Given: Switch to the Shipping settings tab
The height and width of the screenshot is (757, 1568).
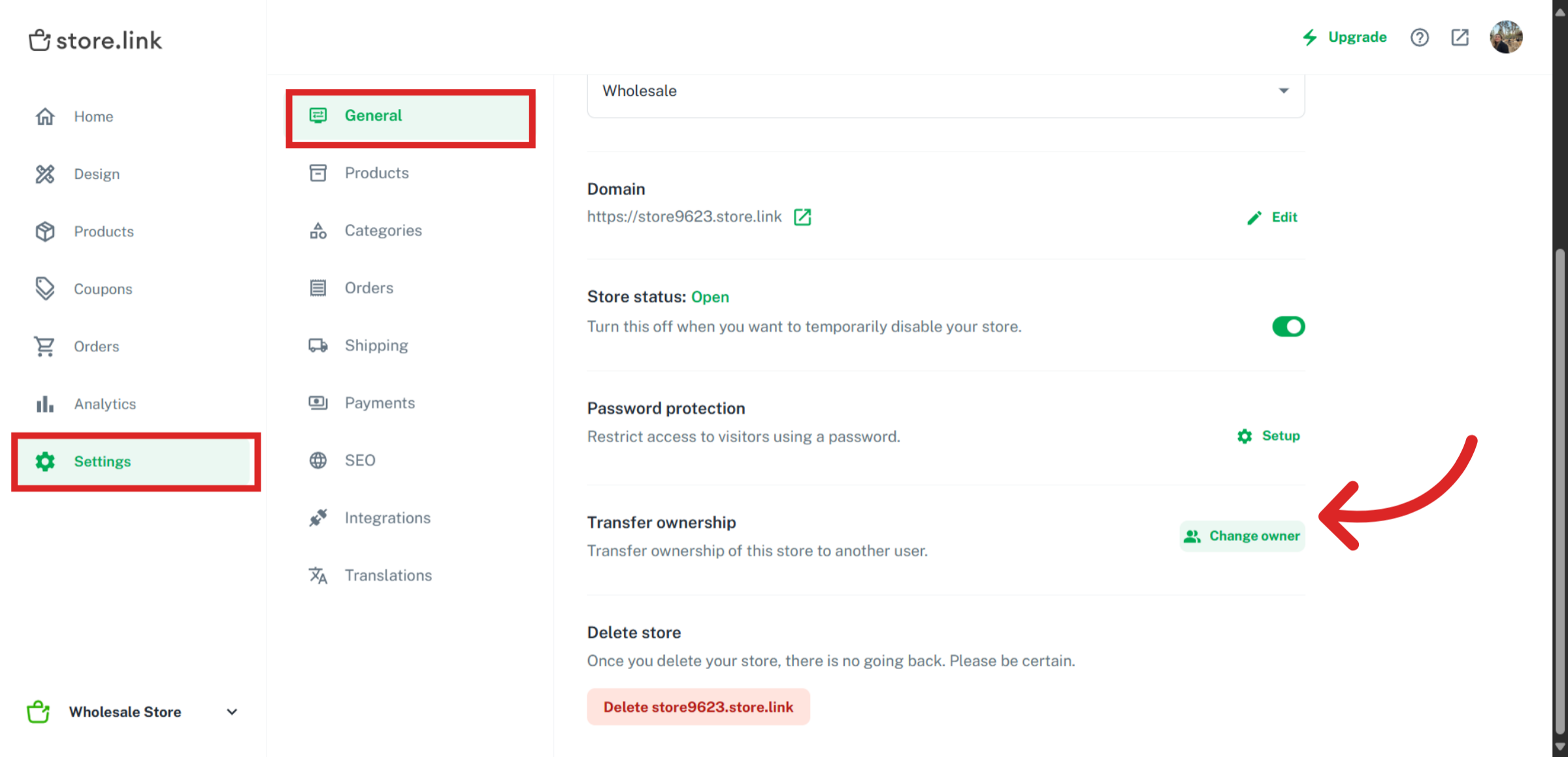Looking at the screenshot, I should tap(376, 346).
